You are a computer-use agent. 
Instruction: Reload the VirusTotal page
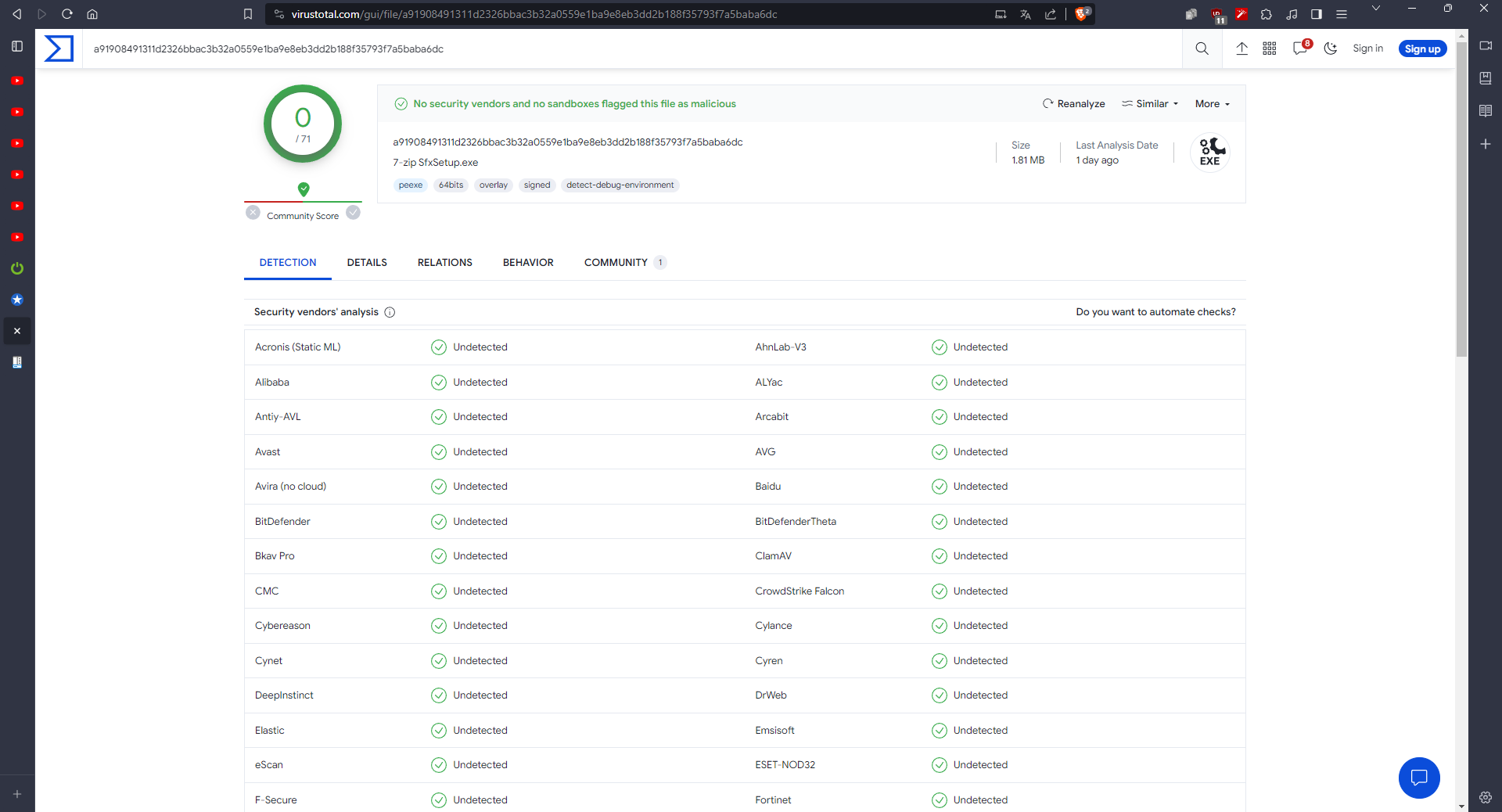67,14
